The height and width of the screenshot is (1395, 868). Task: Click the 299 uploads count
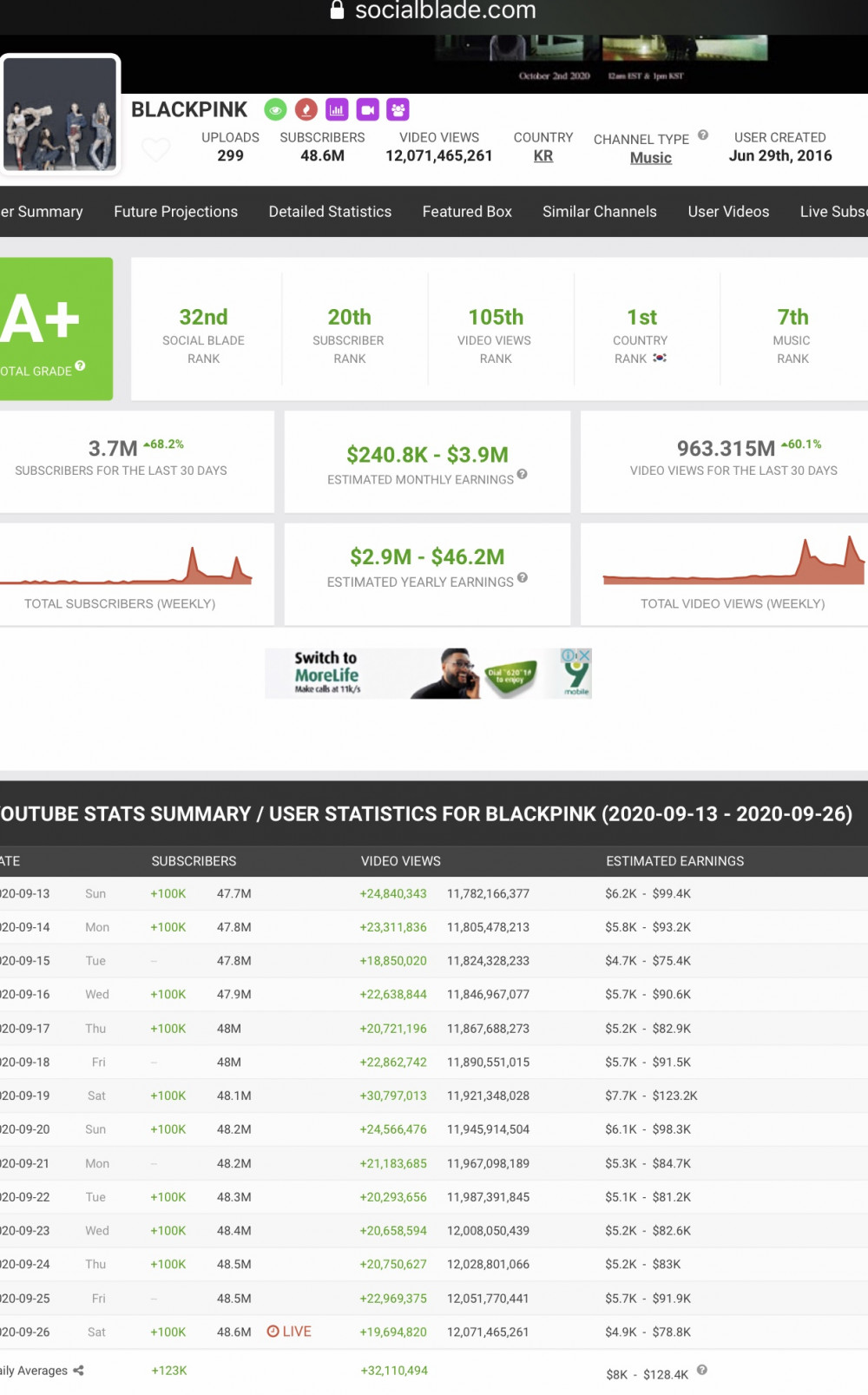pyautogui.click(x=230, y=155)
